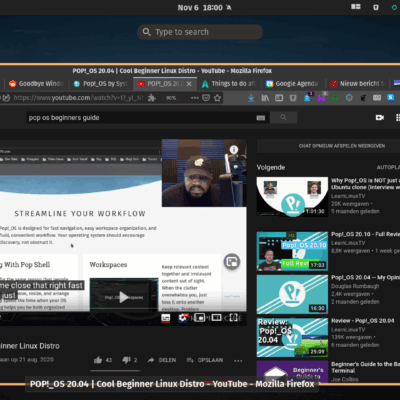400x400 pixels.
Task: Open the Review - Pop!_OS 20.04 thumbnail
Action: coord(292,338)
